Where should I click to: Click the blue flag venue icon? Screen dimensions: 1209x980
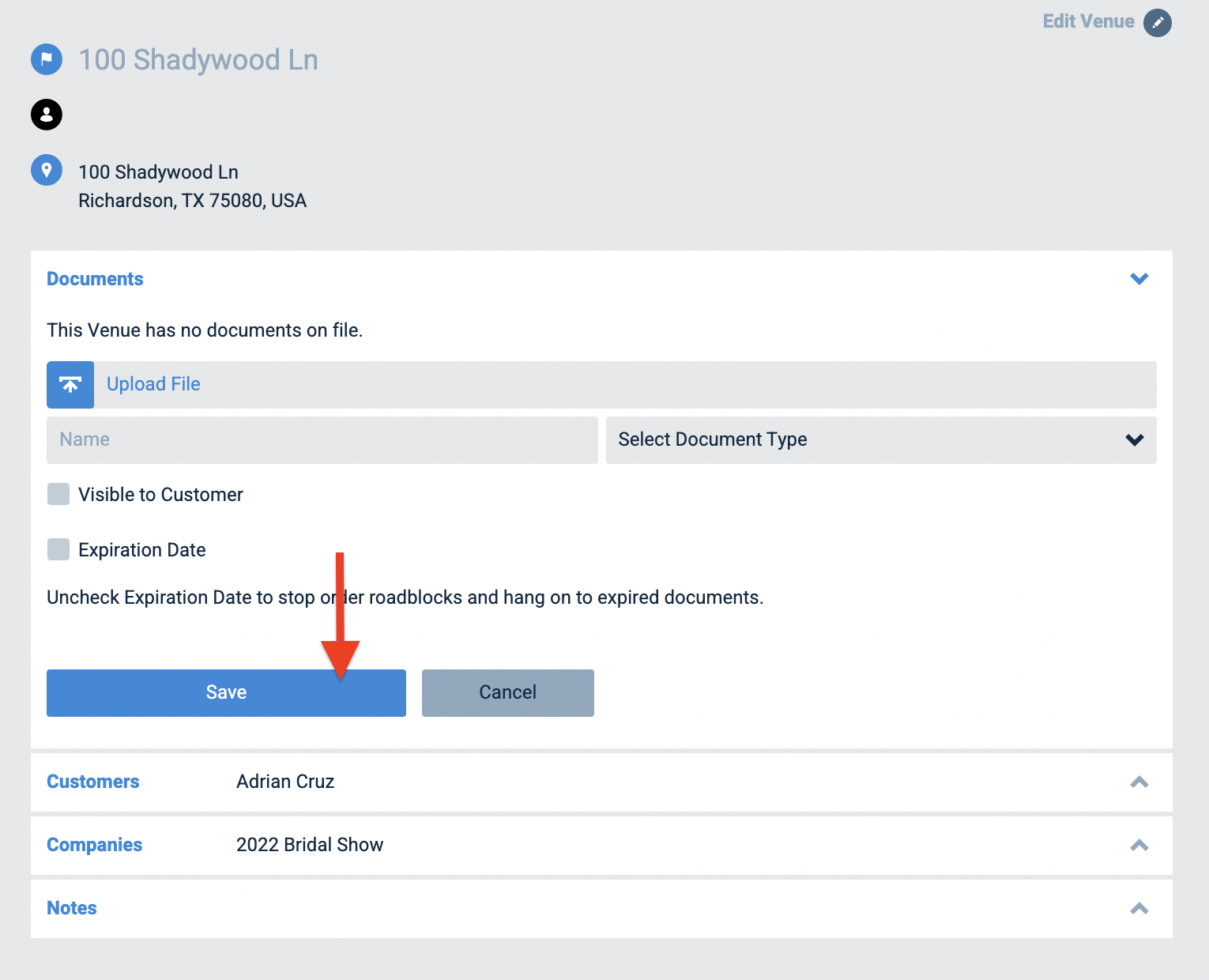click(x=47, y=59)
